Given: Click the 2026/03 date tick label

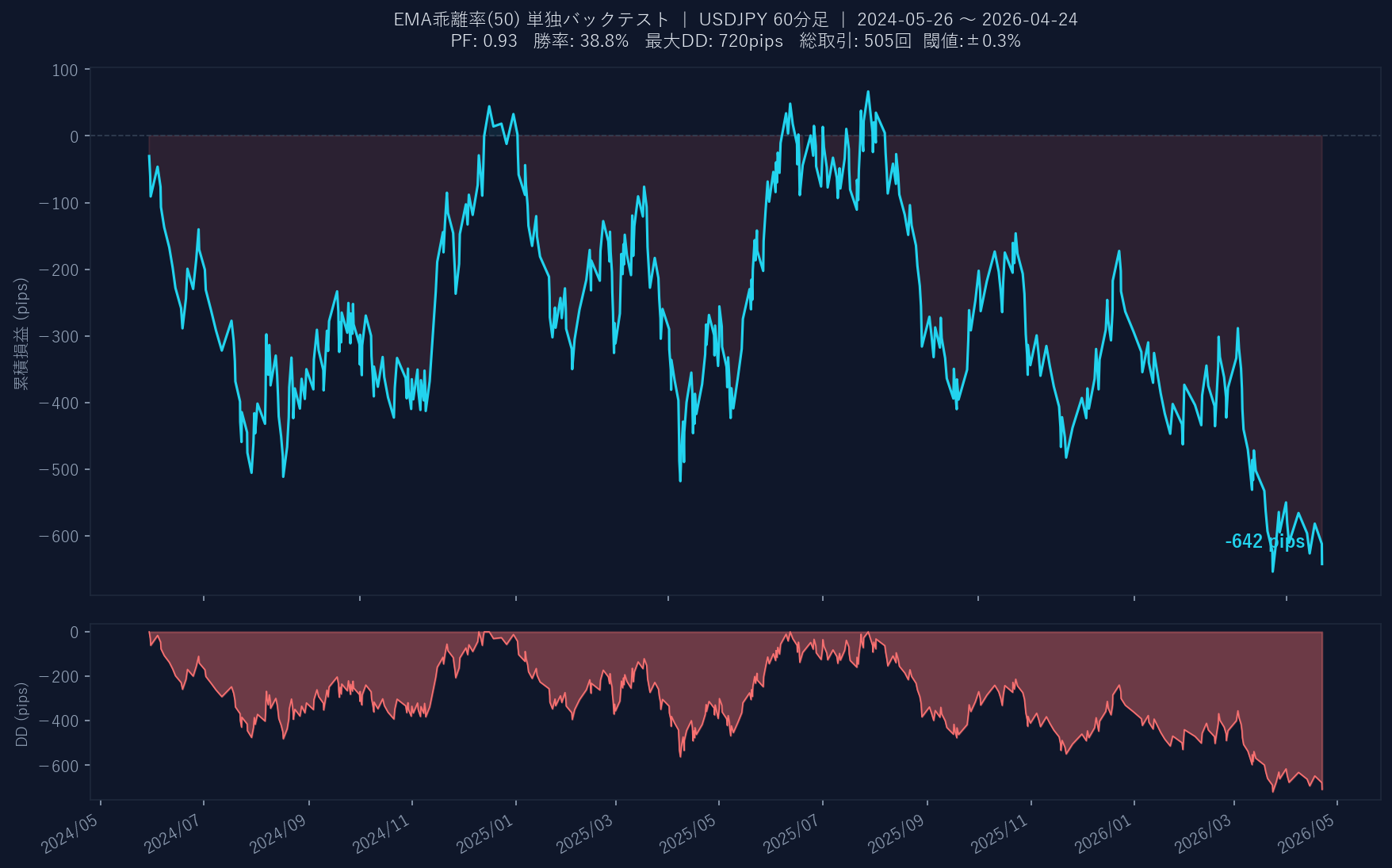Looking at the screenshot, I should (1203, 834).
